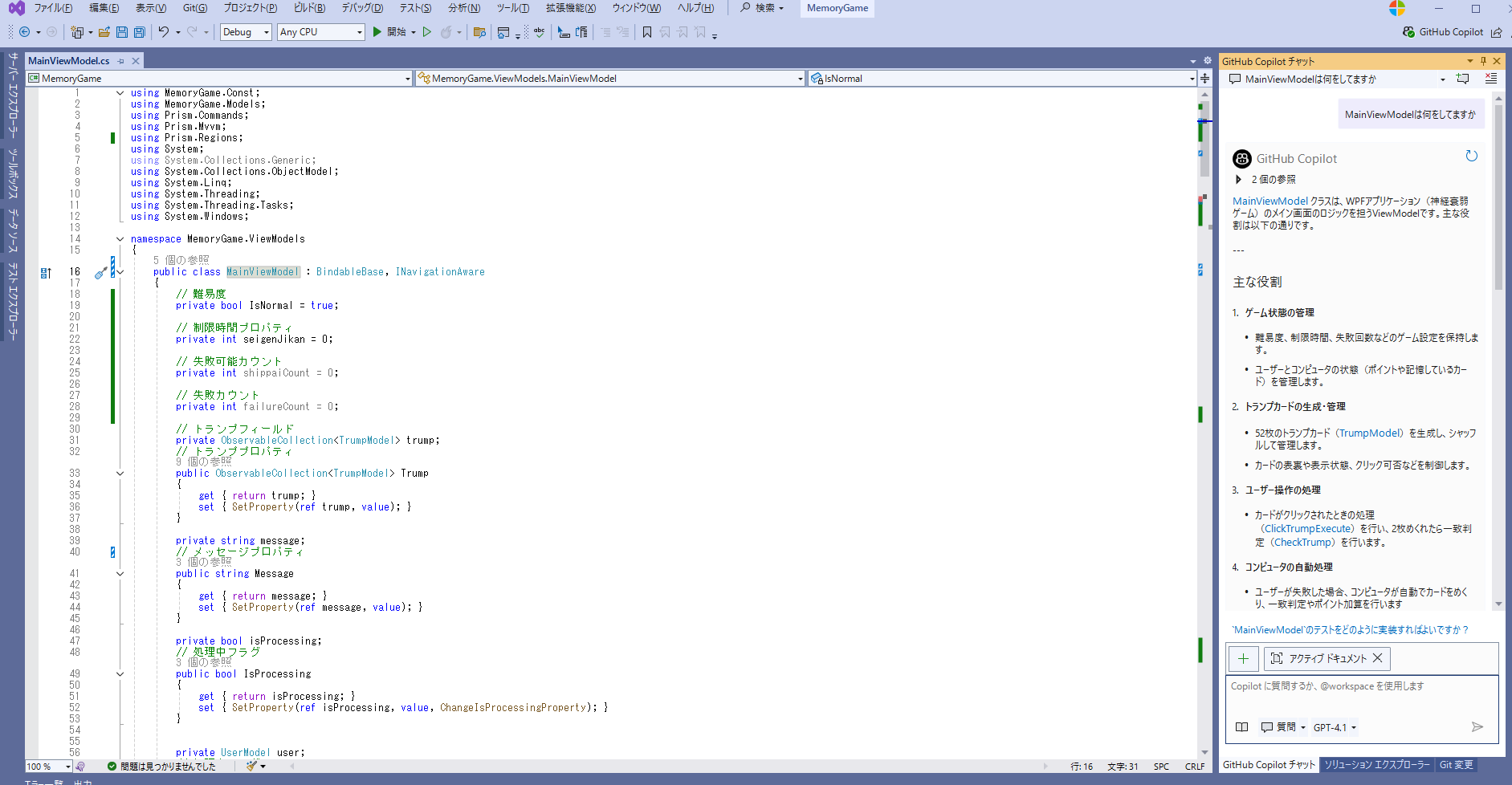Click the TrumpModel link in chat response
The image size is (1512, 785).
click(1370, 433)
